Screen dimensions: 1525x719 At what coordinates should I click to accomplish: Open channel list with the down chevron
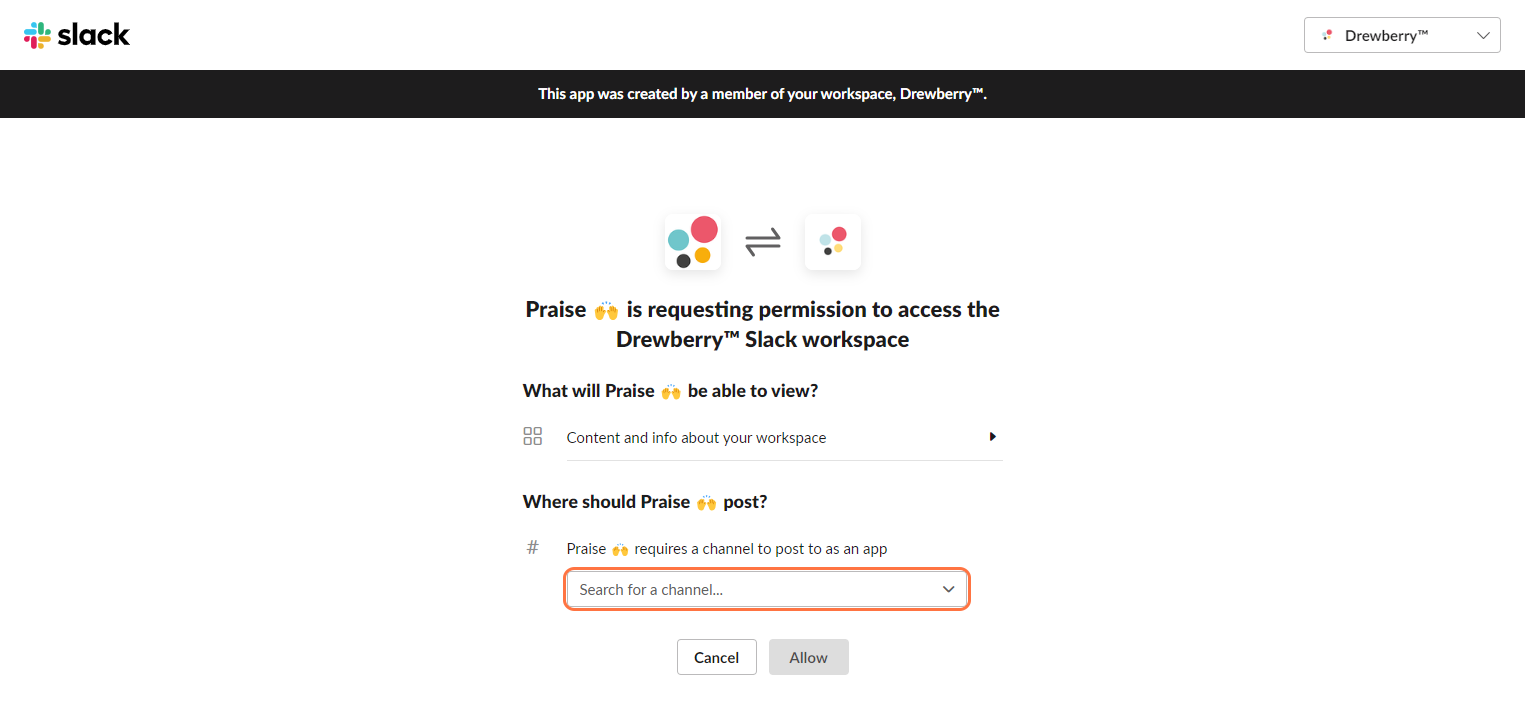pos(949,589)
